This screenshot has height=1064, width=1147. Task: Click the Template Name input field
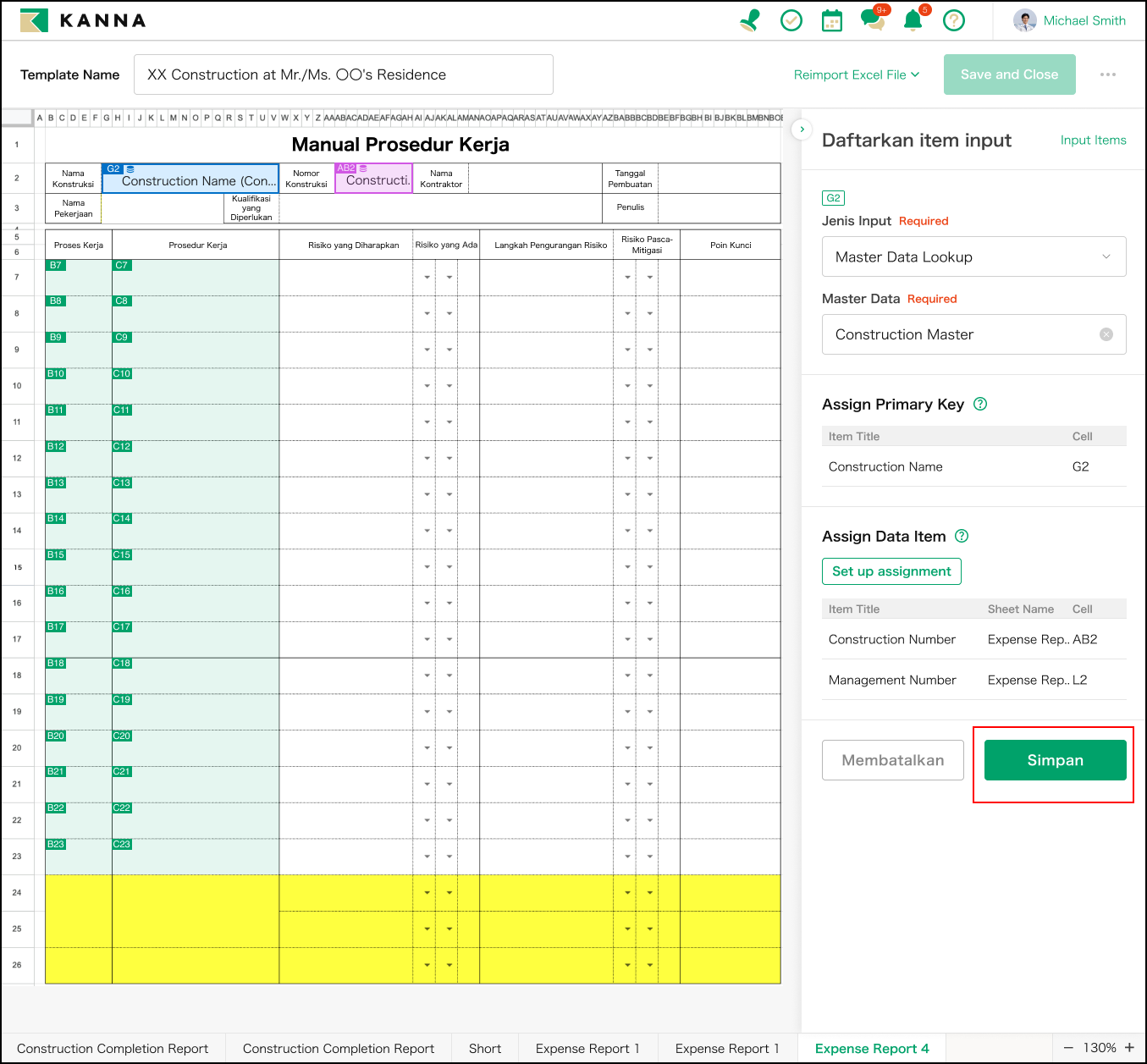(343, 74)
